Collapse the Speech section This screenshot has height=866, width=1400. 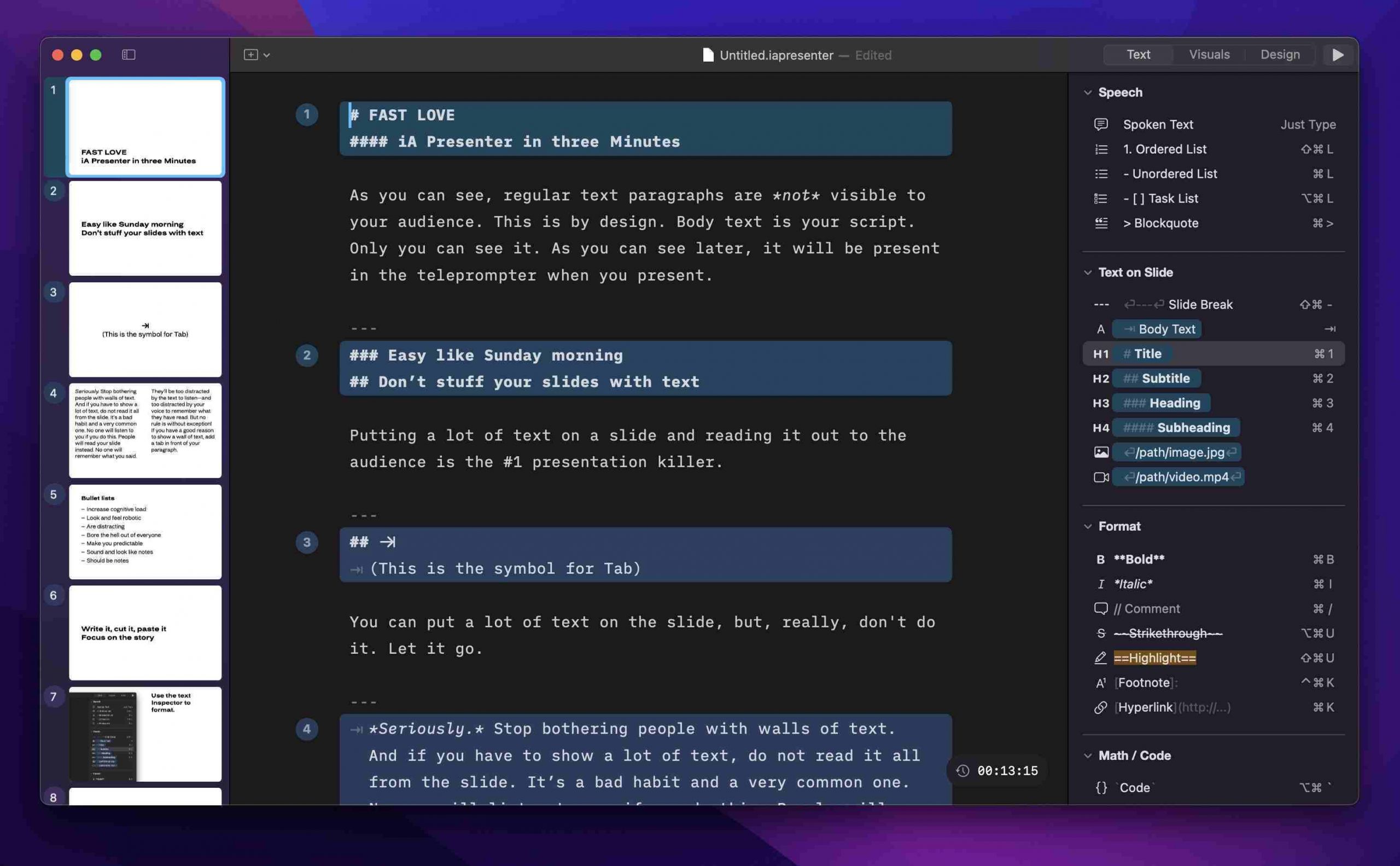coord(1087,92)
